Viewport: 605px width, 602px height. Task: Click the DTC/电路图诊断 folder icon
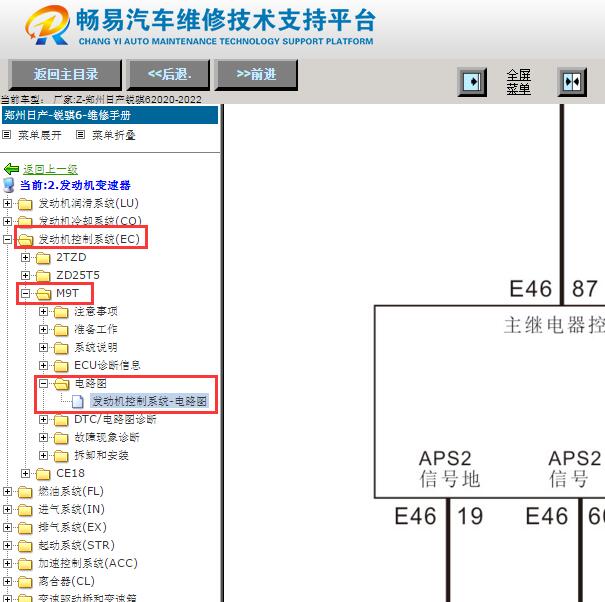click(61, 420)
